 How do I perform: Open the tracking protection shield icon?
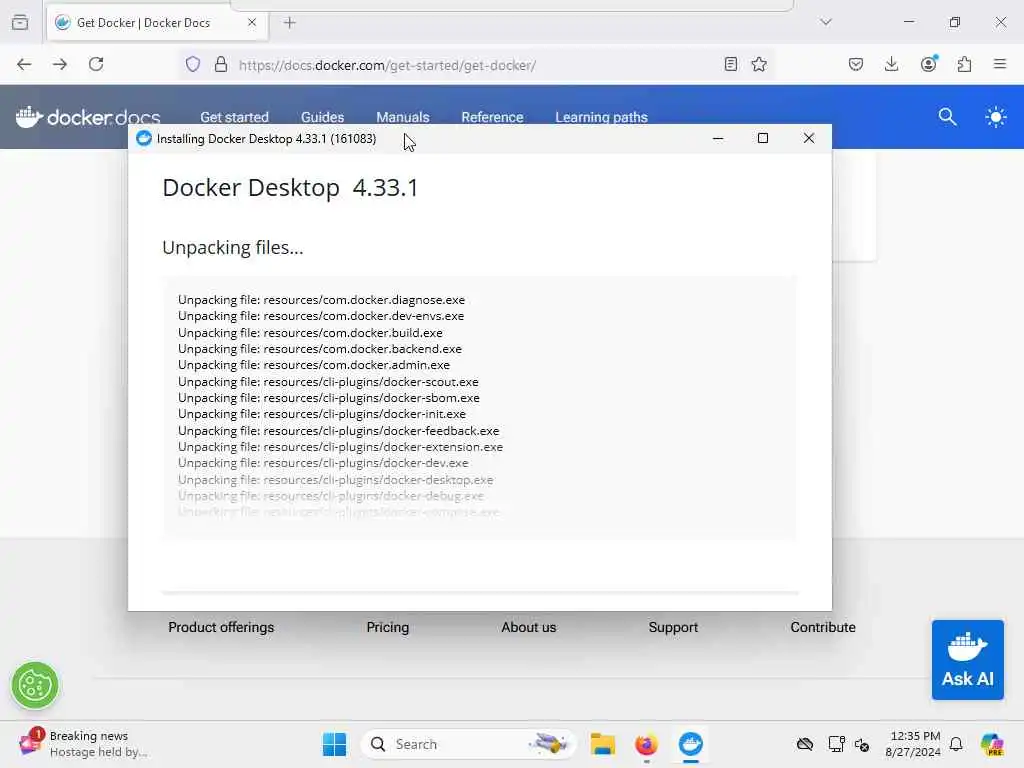[193, 64]
